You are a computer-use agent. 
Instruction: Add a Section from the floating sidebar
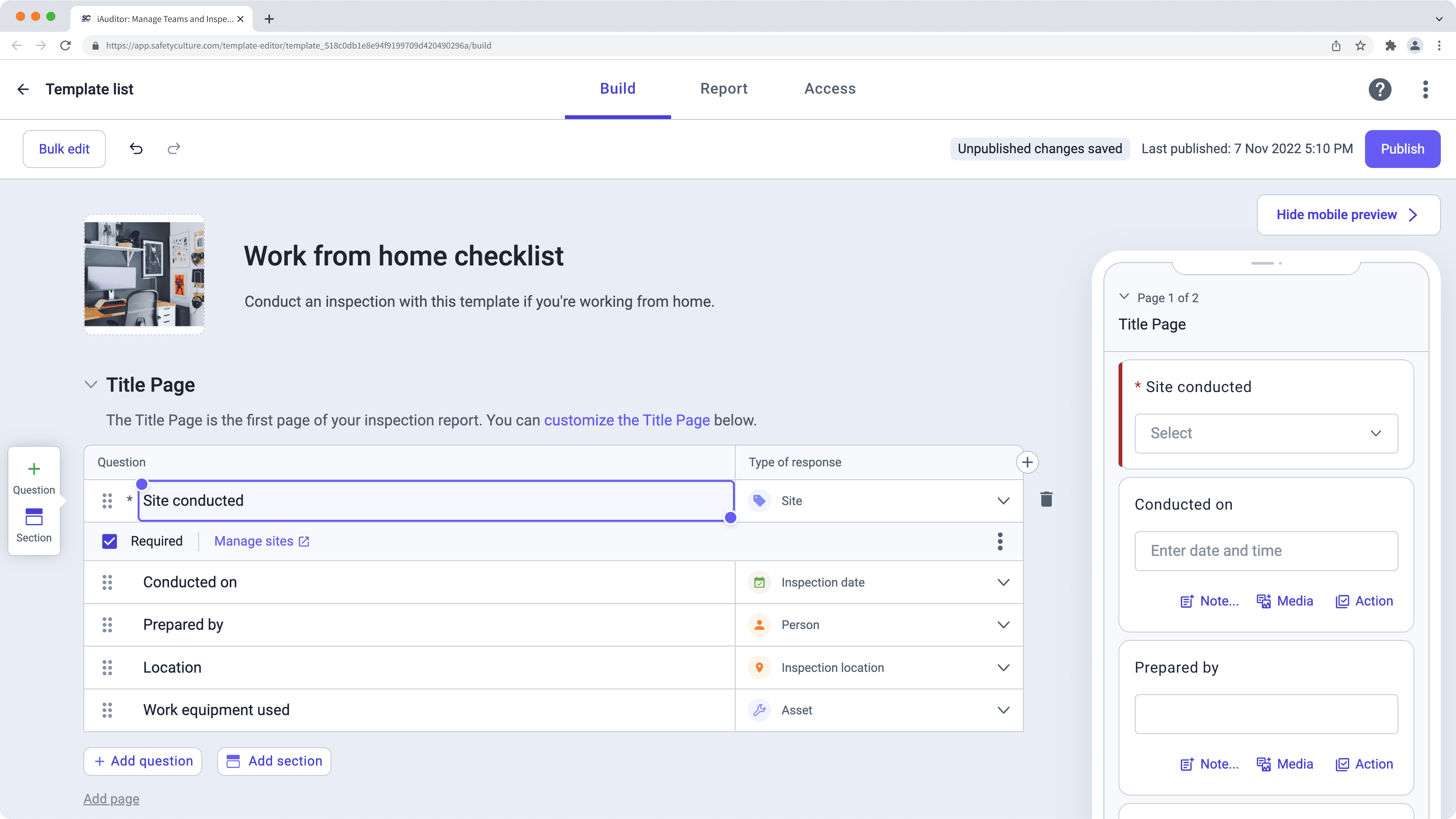click(x=34, y=525)
